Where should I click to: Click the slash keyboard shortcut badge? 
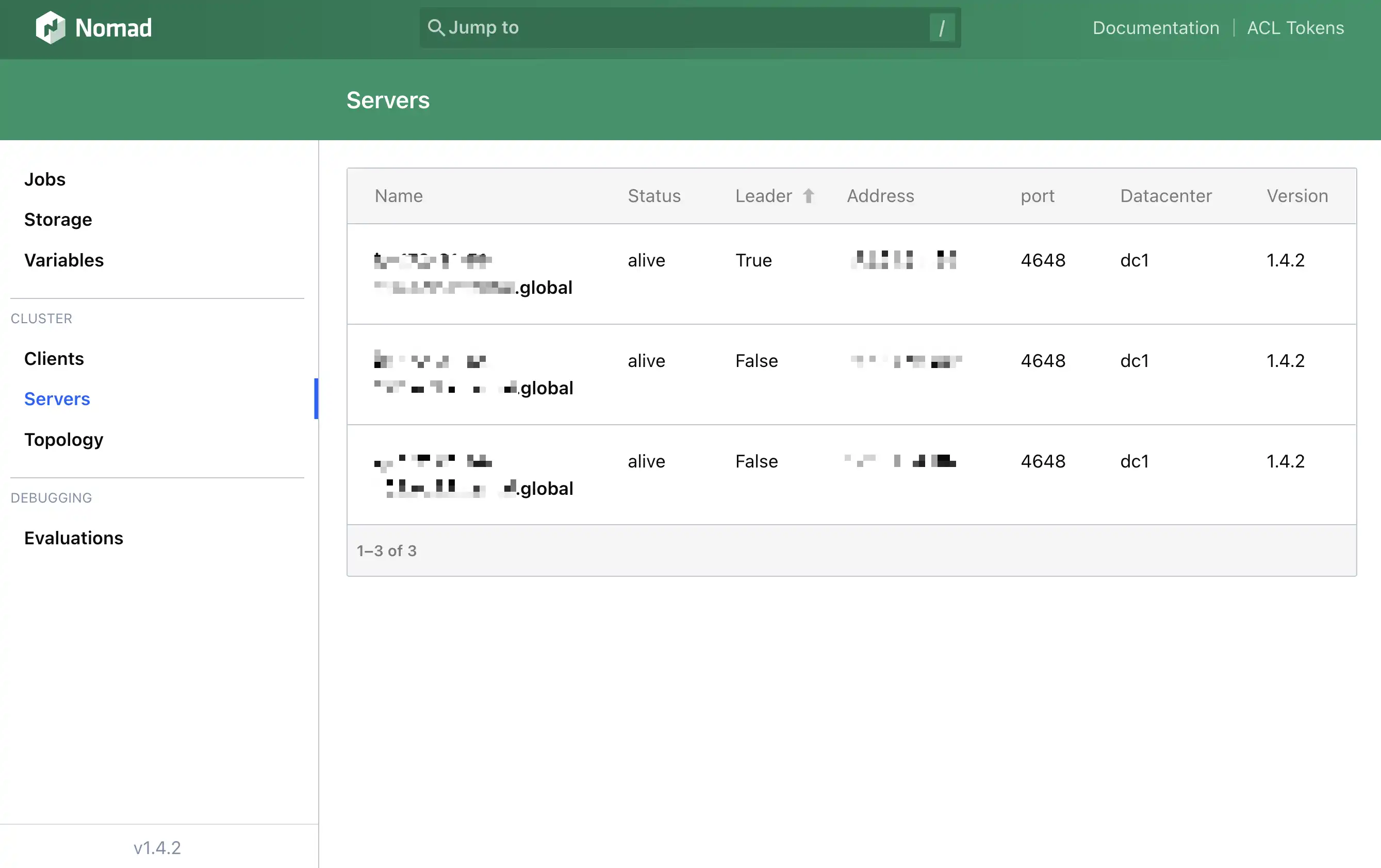pos(942,27)
